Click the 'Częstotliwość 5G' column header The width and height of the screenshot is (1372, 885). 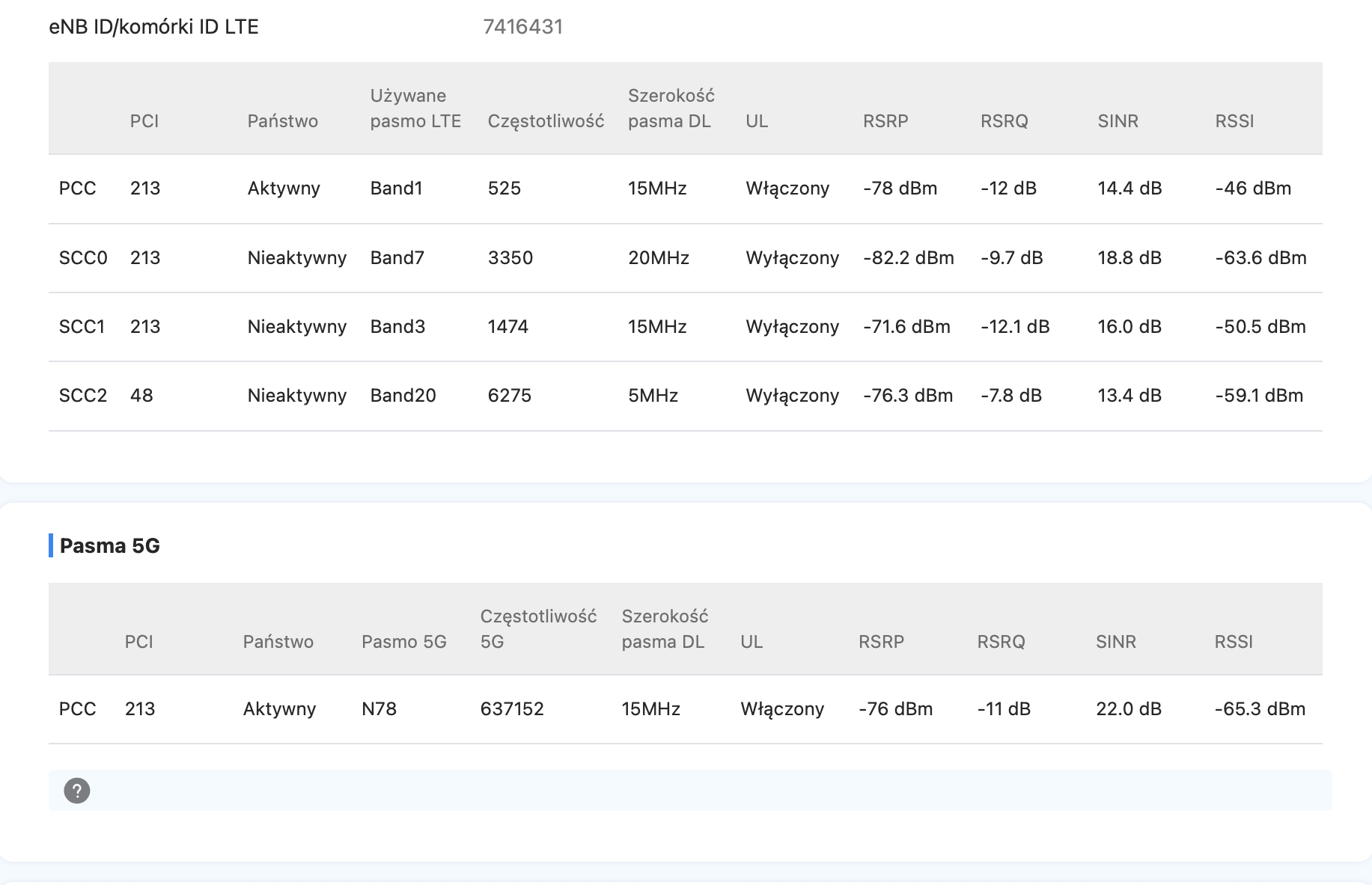[x=538, y=629]
